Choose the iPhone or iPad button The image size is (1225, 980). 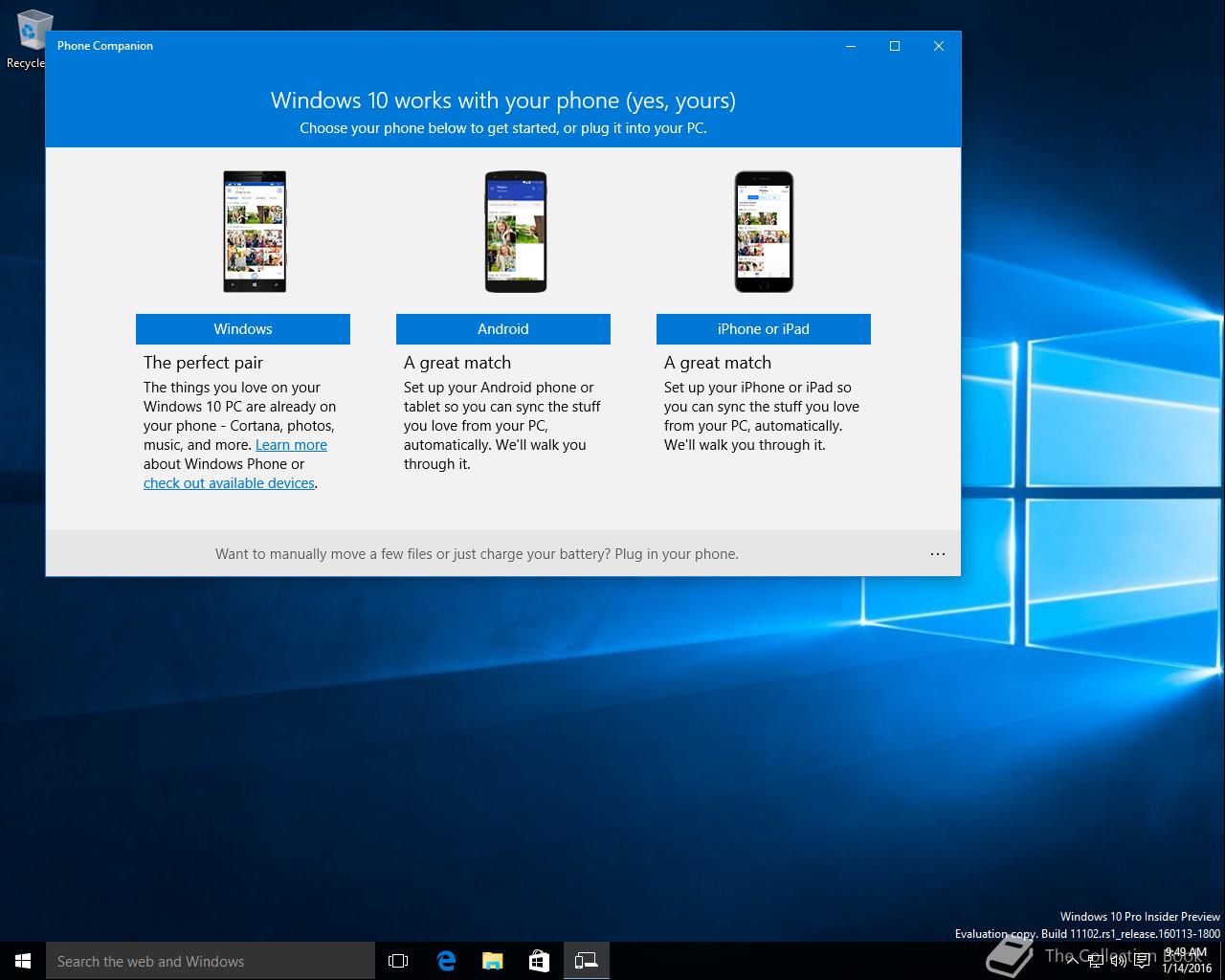point(764,329)
